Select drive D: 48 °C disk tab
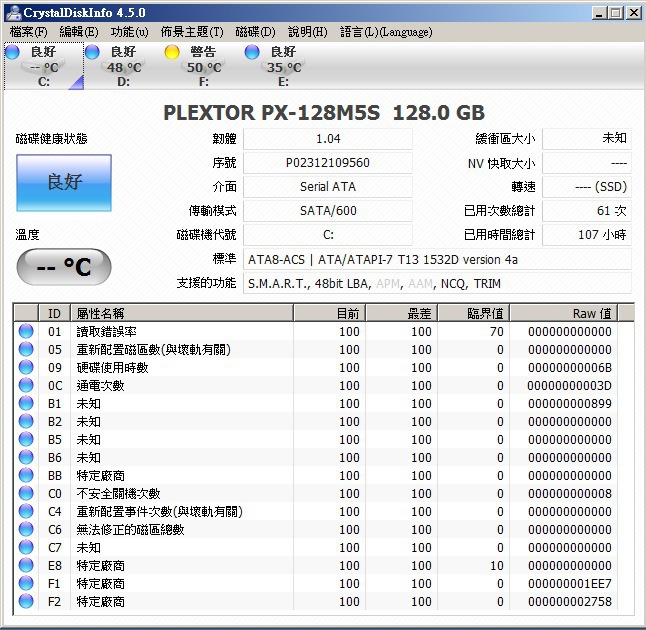Viewport: 646px width, 630px height. pyautogui.click(x=124, y=66)
